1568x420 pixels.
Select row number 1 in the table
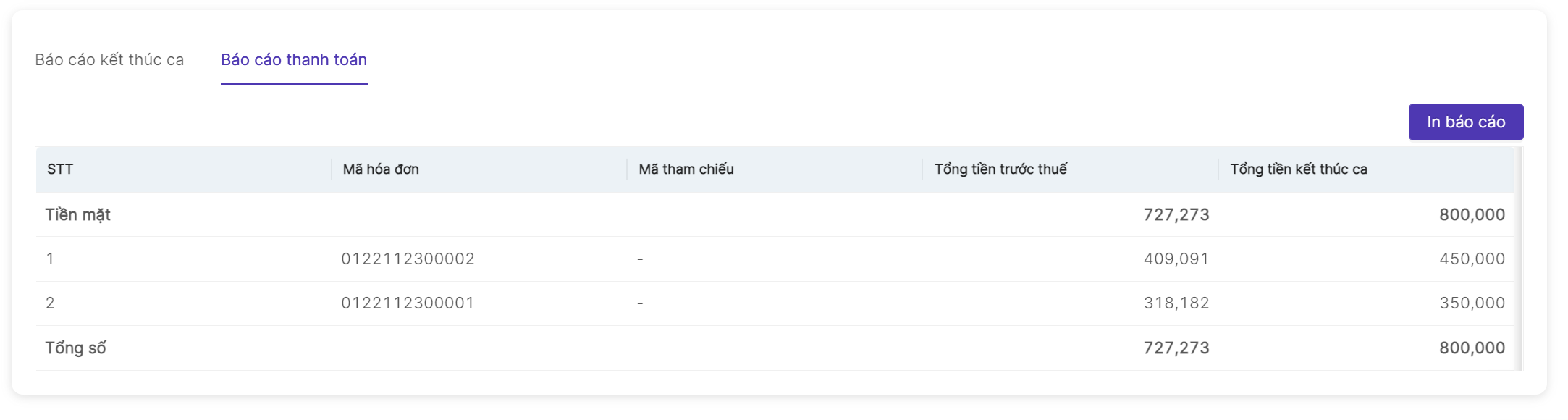[x=50, y=259]
